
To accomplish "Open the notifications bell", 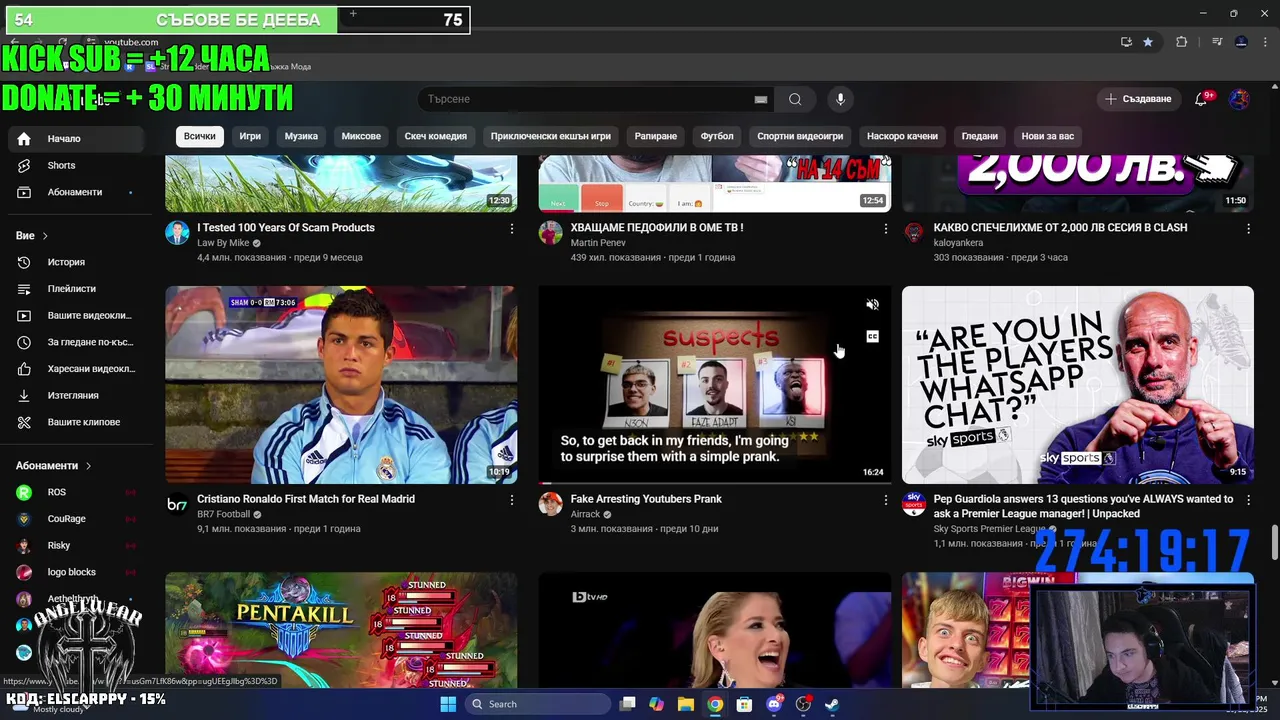I will (x=1201, y=99).
